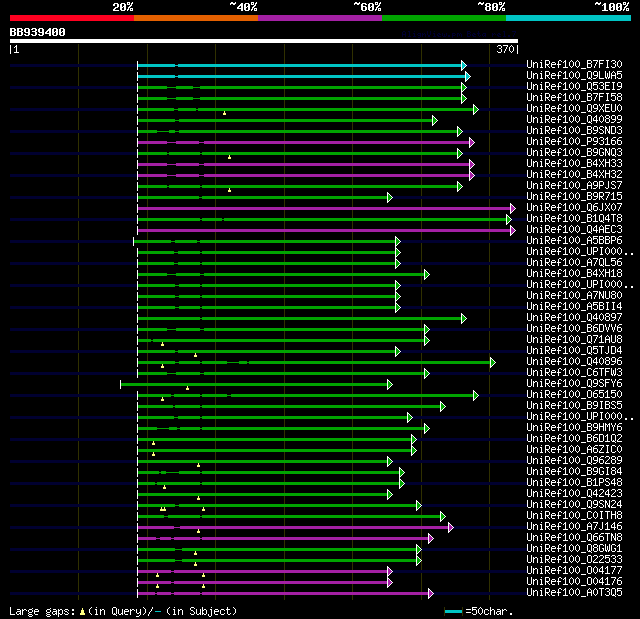
Task: Click the purple arrowhead of the UniRef100_A7J146 alignment
Action: click(451, 528)
